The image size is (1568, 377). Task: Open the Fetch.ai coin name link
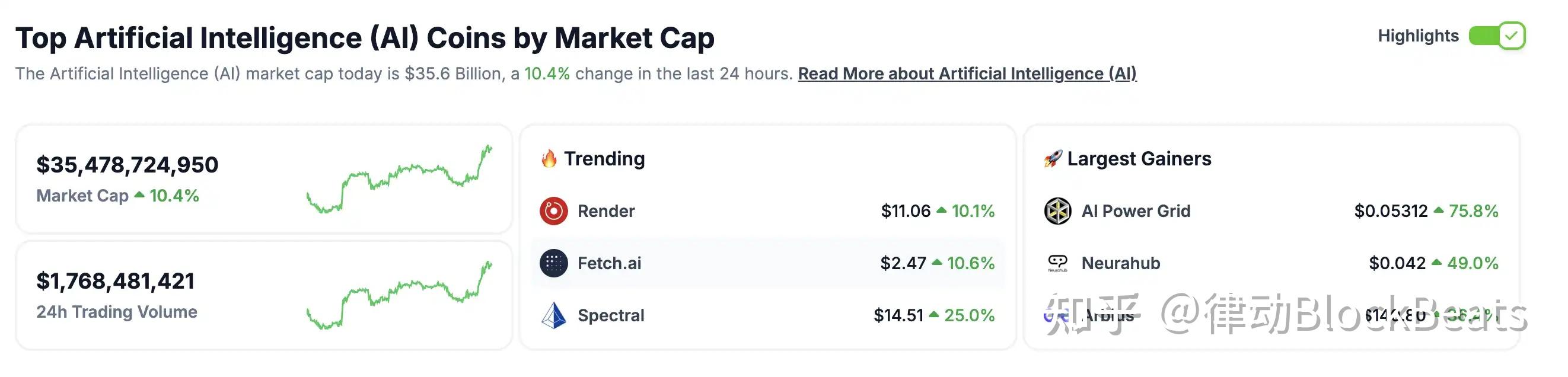click(x=608, y=263)
